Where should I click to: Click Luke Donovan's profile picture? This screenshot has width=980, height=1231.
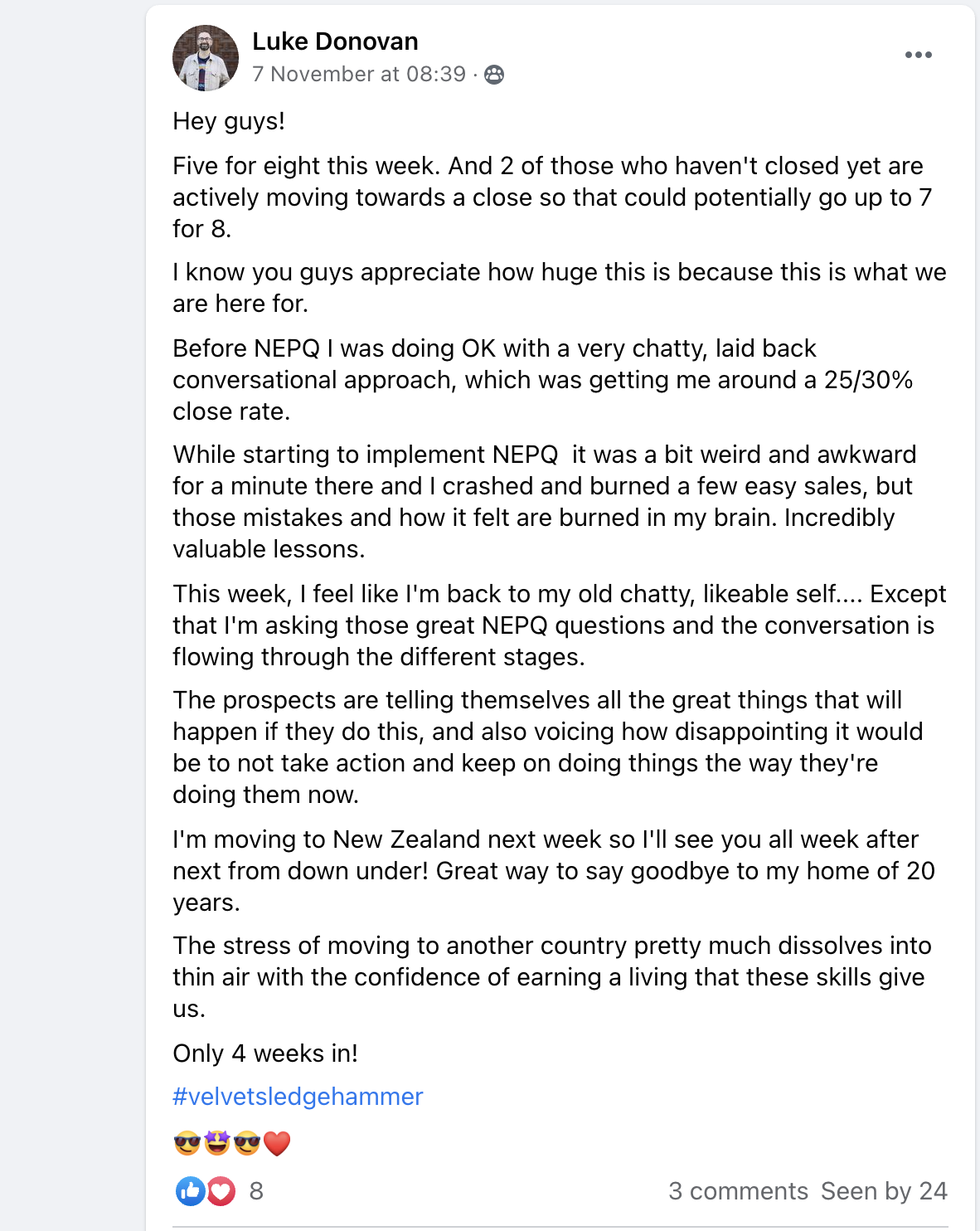(206, 57)
